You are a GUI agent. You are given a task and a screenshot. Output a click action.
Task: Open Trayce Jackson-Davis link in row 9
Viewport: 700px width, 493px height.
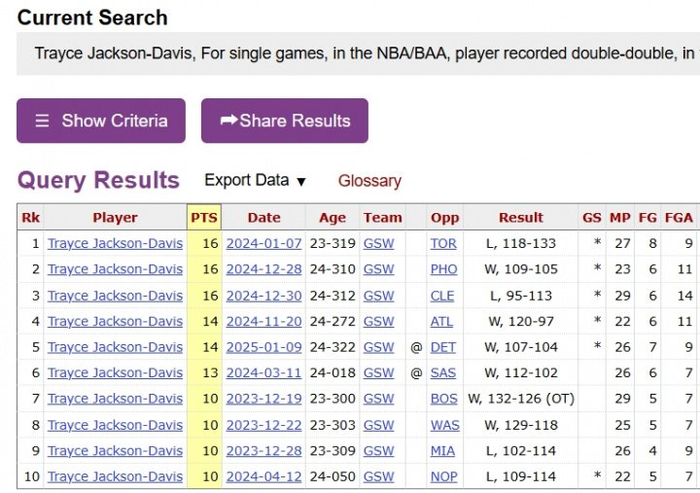coord(115,451)
